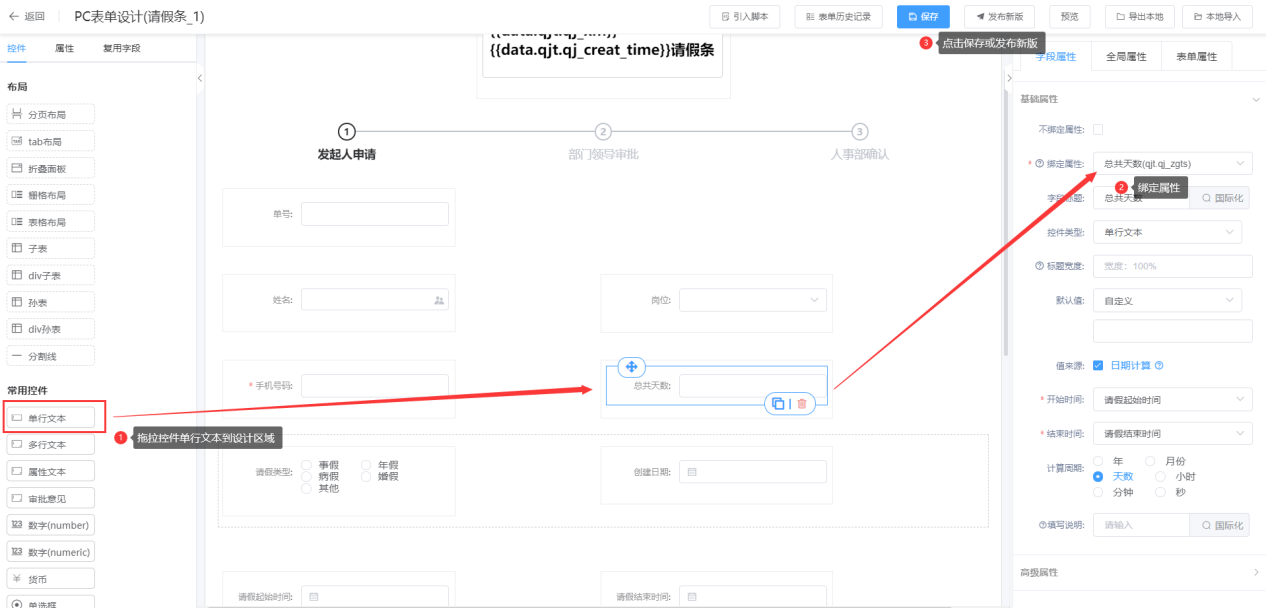
Task: Click 国际化 beside 填写说明 input
Action: (x=1221, y=525)
